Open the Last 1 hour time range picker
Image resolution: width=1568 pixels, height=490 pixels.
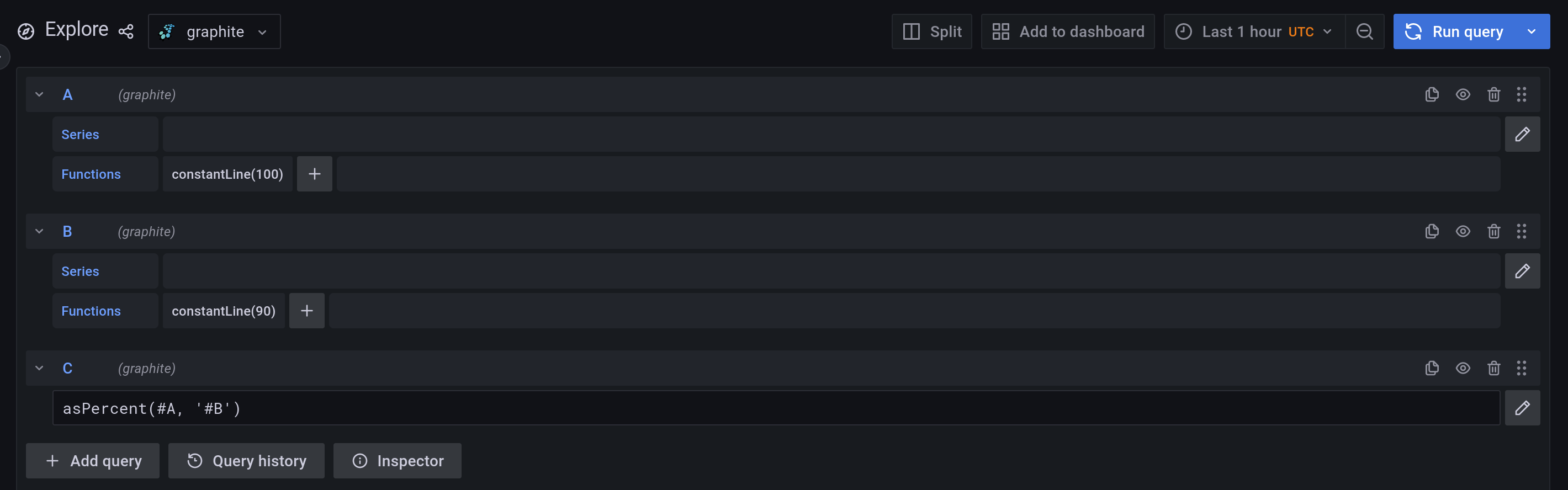(1254, 31)
